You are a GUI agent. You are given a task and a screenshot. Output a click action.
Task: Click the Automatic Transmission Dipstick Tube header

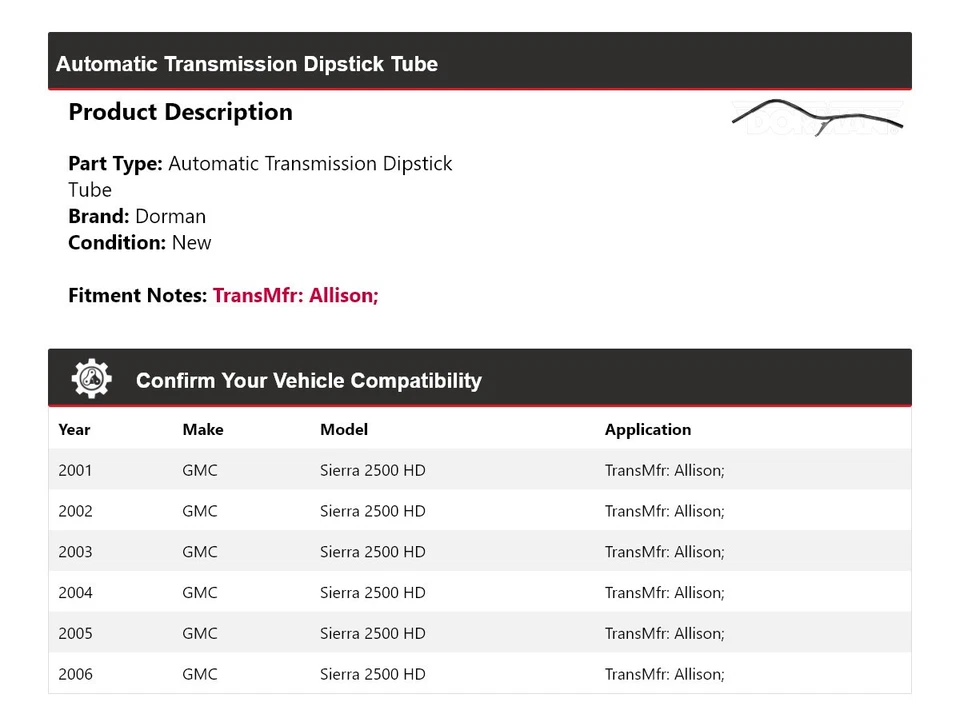247,64
